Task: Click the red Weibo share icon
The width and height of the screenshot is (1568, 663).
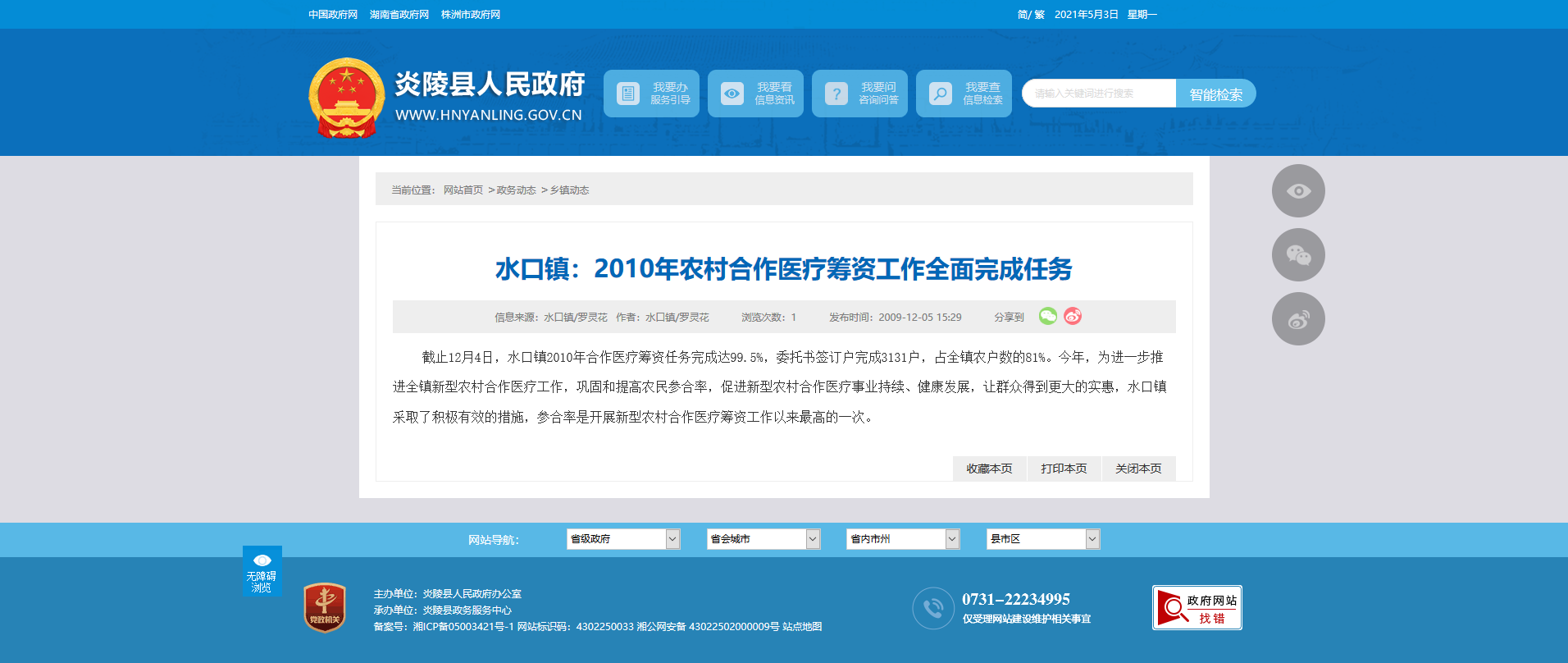Action: [1073, 316]
